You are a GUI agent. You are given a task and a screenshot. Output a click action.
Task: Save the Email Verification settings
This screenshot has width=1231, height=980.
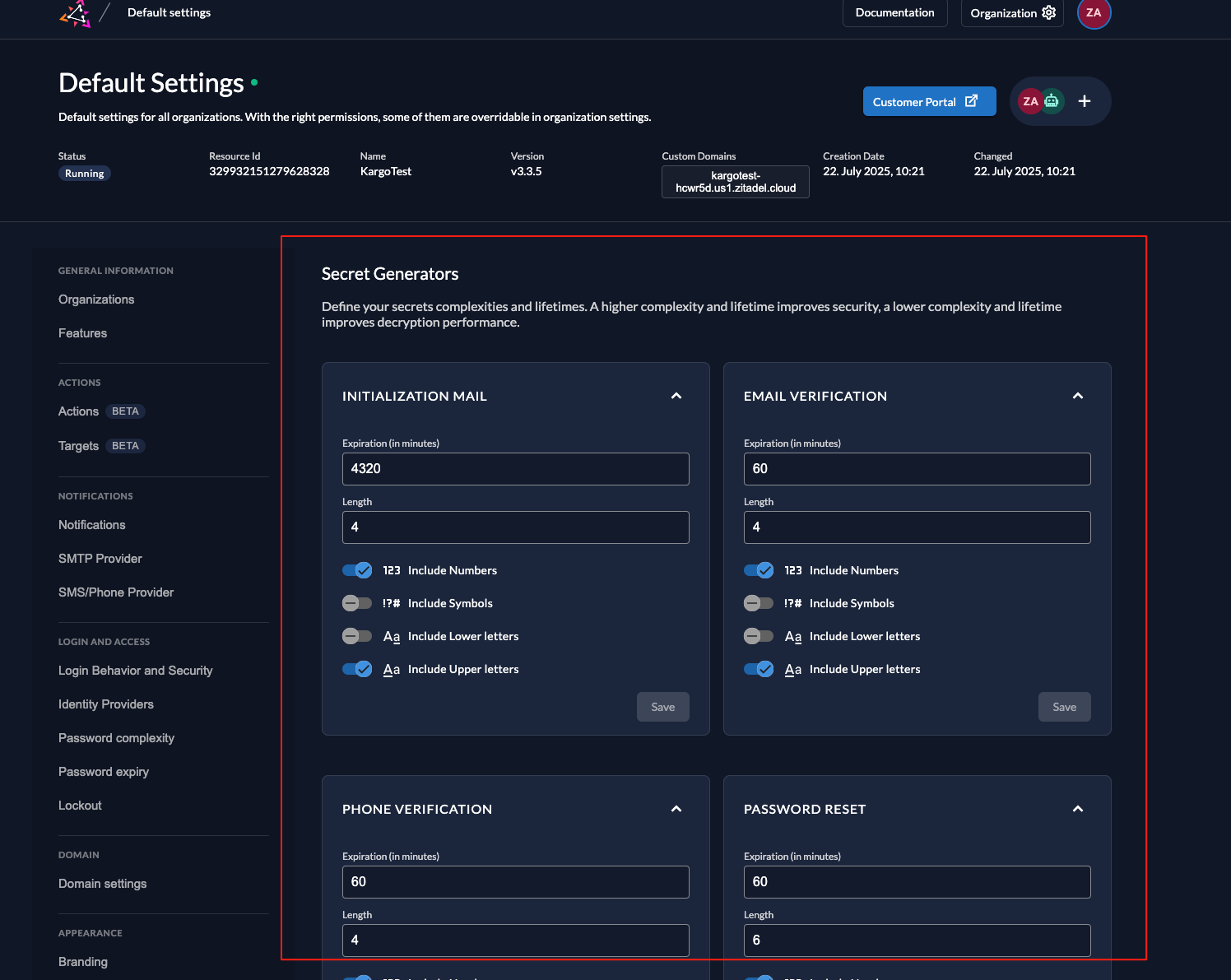[x=1065, y=707]
